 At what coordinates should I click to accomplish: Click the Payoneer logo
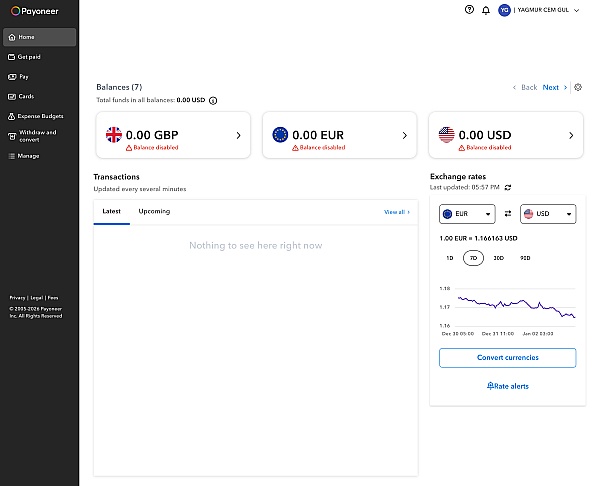(x=33, y=10)
